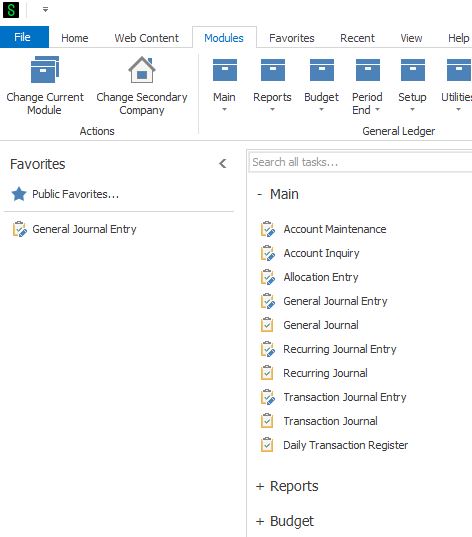The image size is (472, 537).
Task: Open General Journal Entry from Favorites pane
Action: point(84,229)
